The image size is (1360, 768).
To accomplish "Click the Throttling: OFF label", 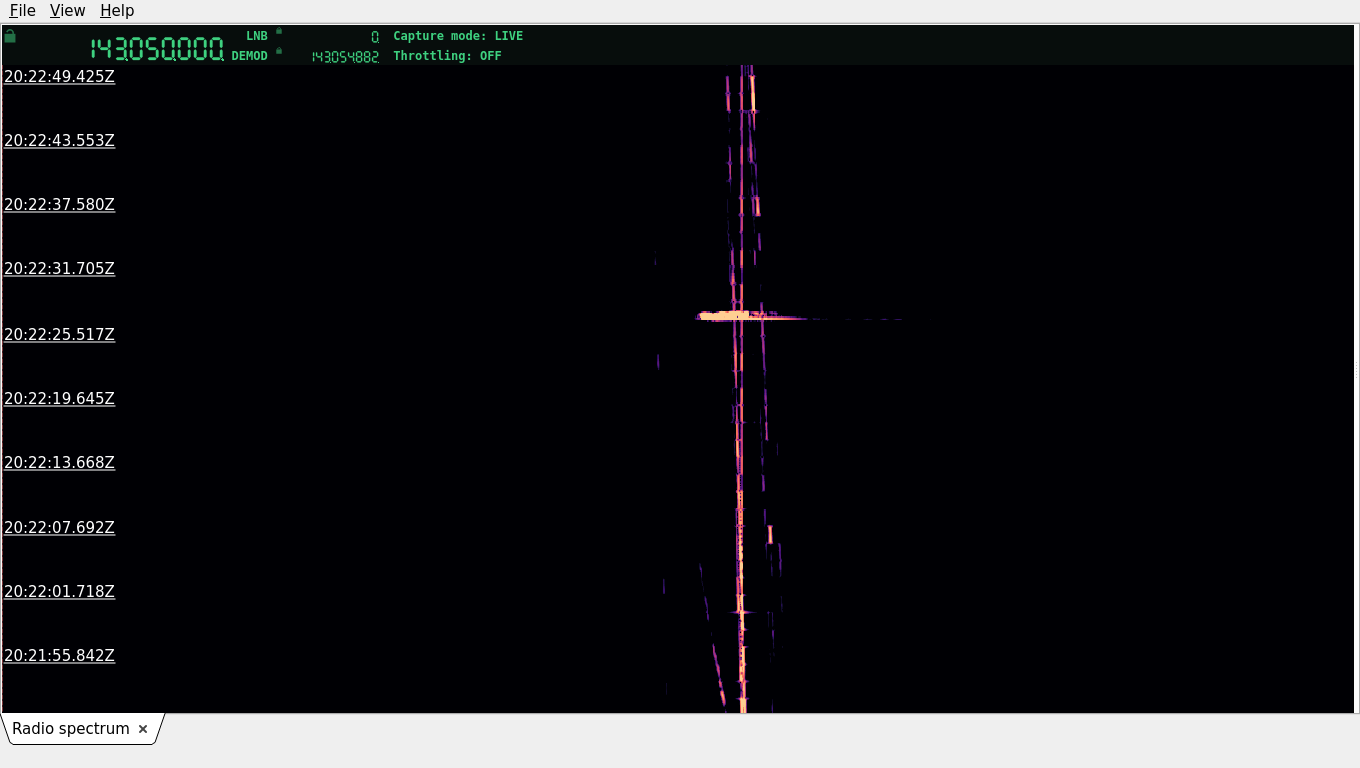I will coord(447,56).
